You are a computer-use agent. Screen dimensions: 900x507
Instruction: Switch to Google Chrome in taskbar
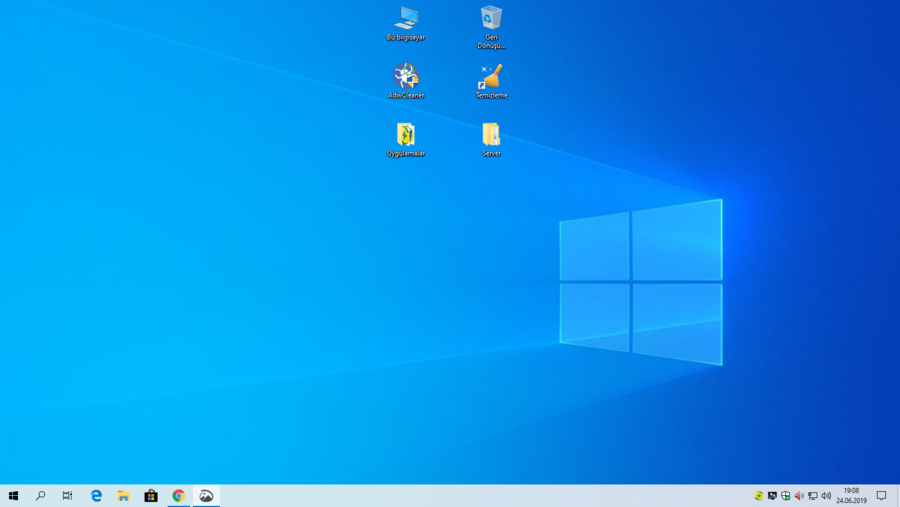coord(179,496)
